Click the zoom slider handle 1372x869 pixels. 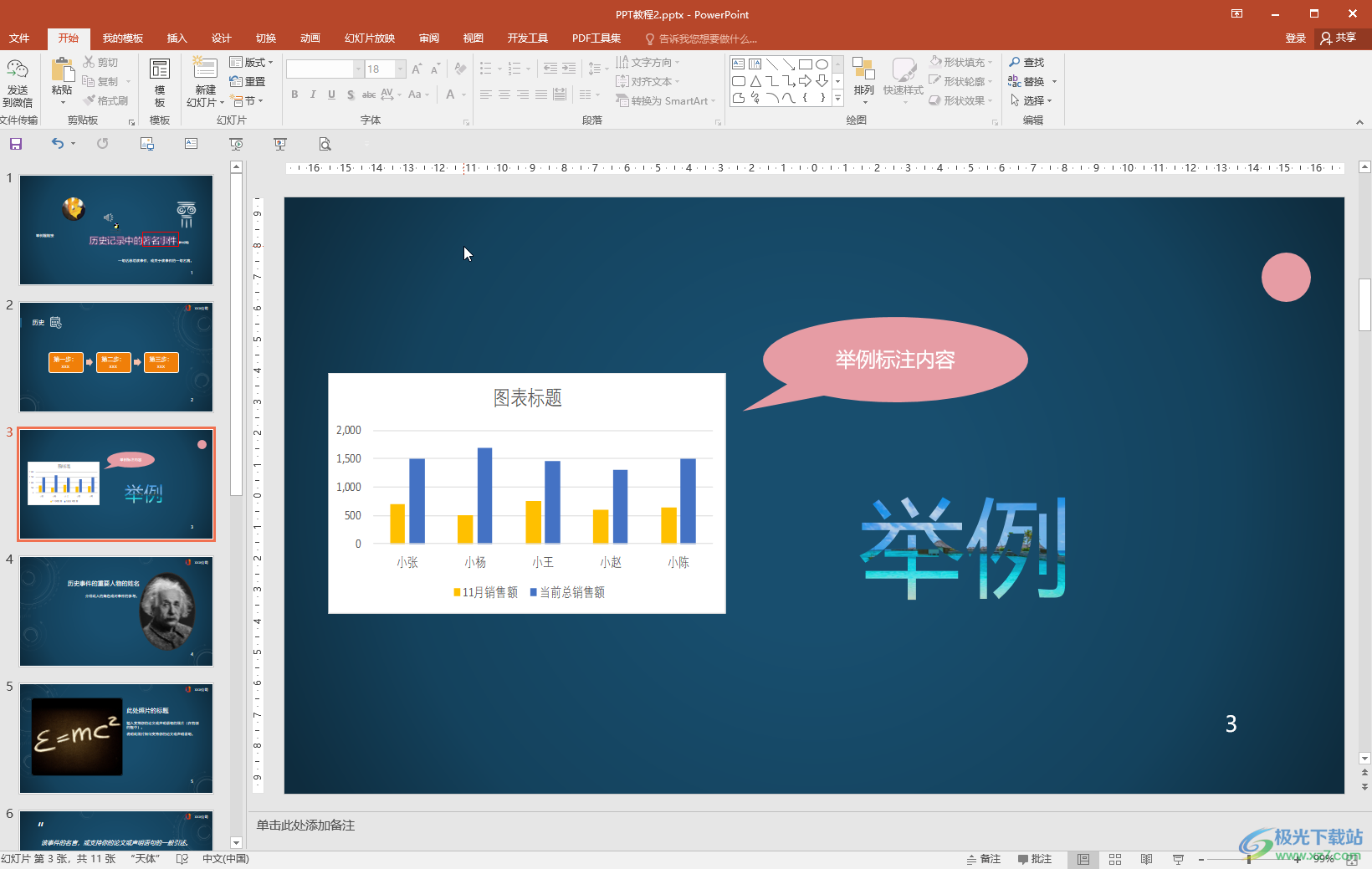pyautogui.click(x=1249, y=859)
